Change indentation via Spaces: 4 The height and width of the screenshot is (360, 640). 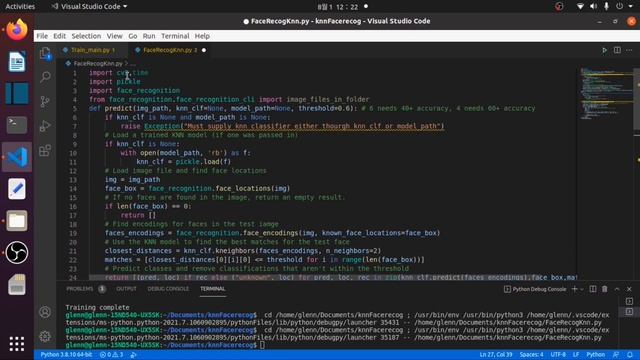(531, 355)
